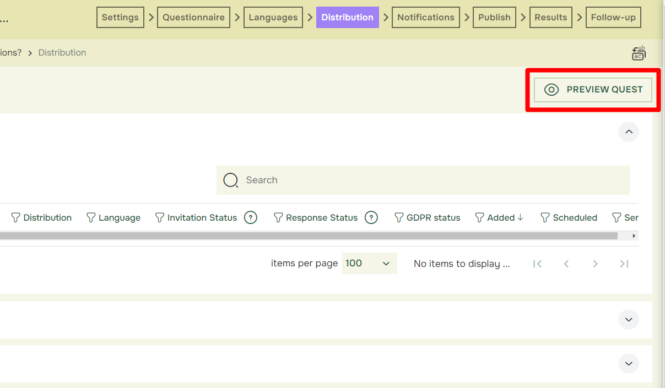Click the search magnifier icon
The image size is (665, 388).
tap(231, 180)
